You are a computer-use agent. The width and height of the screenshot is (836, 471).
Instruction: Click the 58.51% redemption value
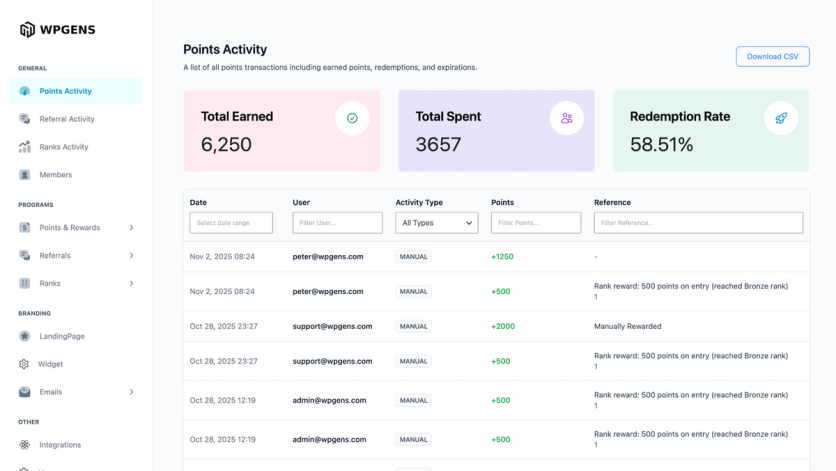pos(661,145)
